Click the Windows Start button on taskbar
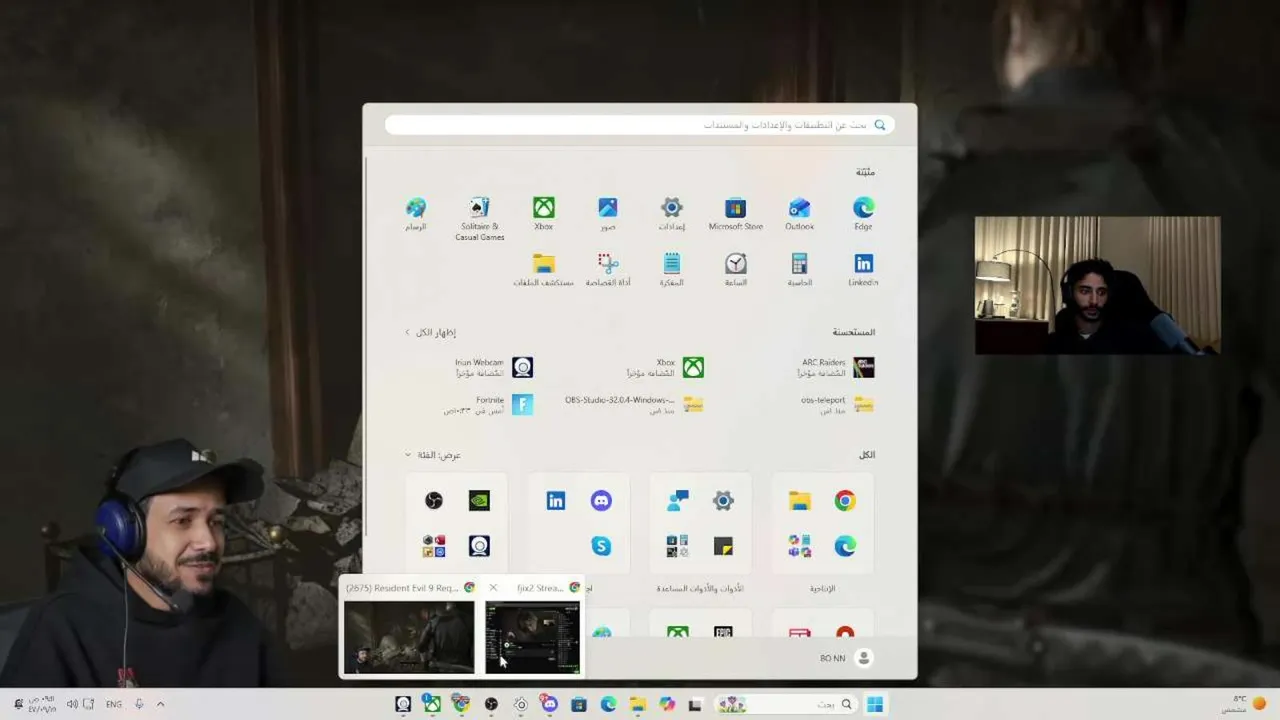1280x720 pixels. click(875, 704)
